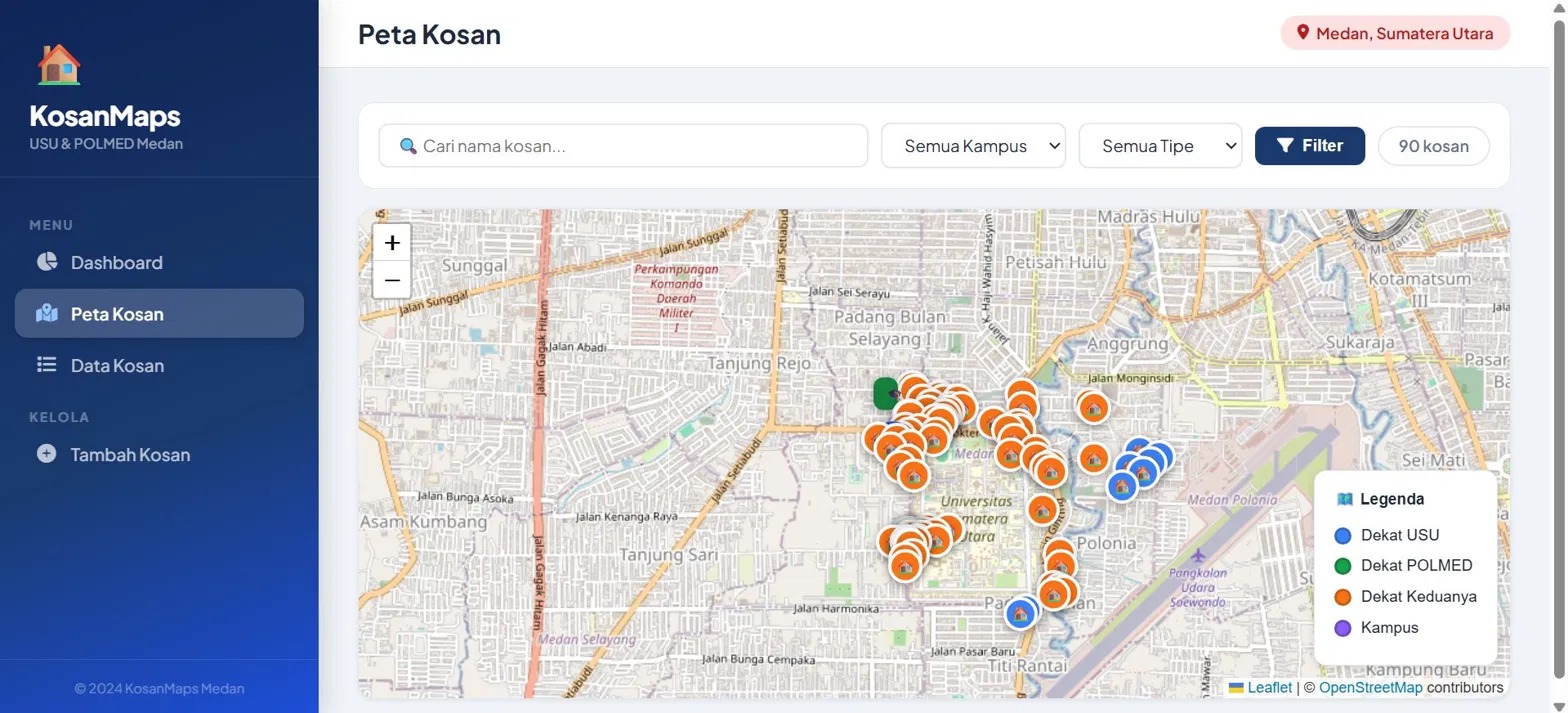Screen dimensions: 1568x713
Task: Click orange marker right of Universitas Sumatera label
Action: coord(1043,509)
